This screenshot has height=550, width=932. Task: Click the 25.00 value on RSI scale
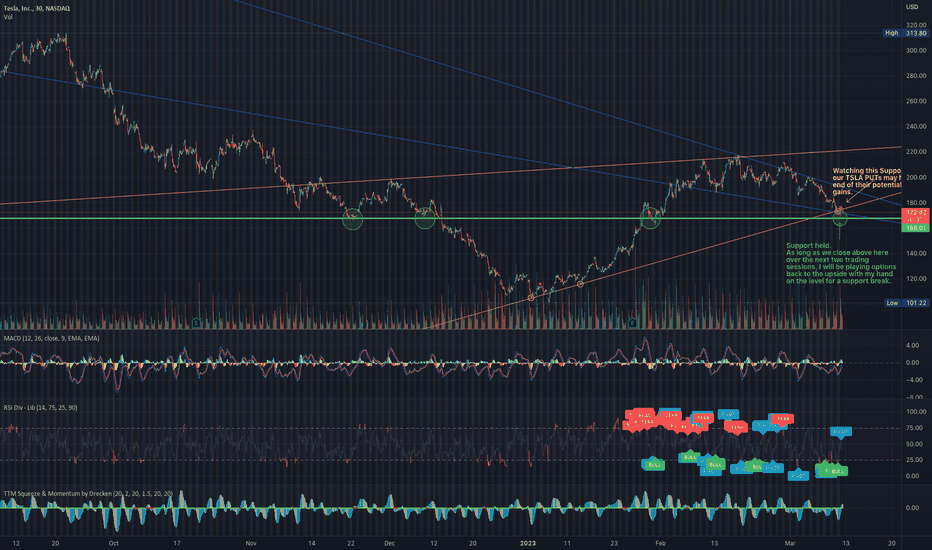click(x=914, y=460)
